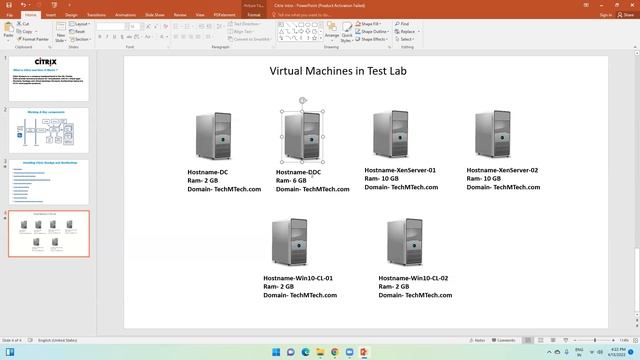Screen dimensions: 640x360
Task: Select slide 1 thumbnail with Citrix logo
Action: coord(49,78)
